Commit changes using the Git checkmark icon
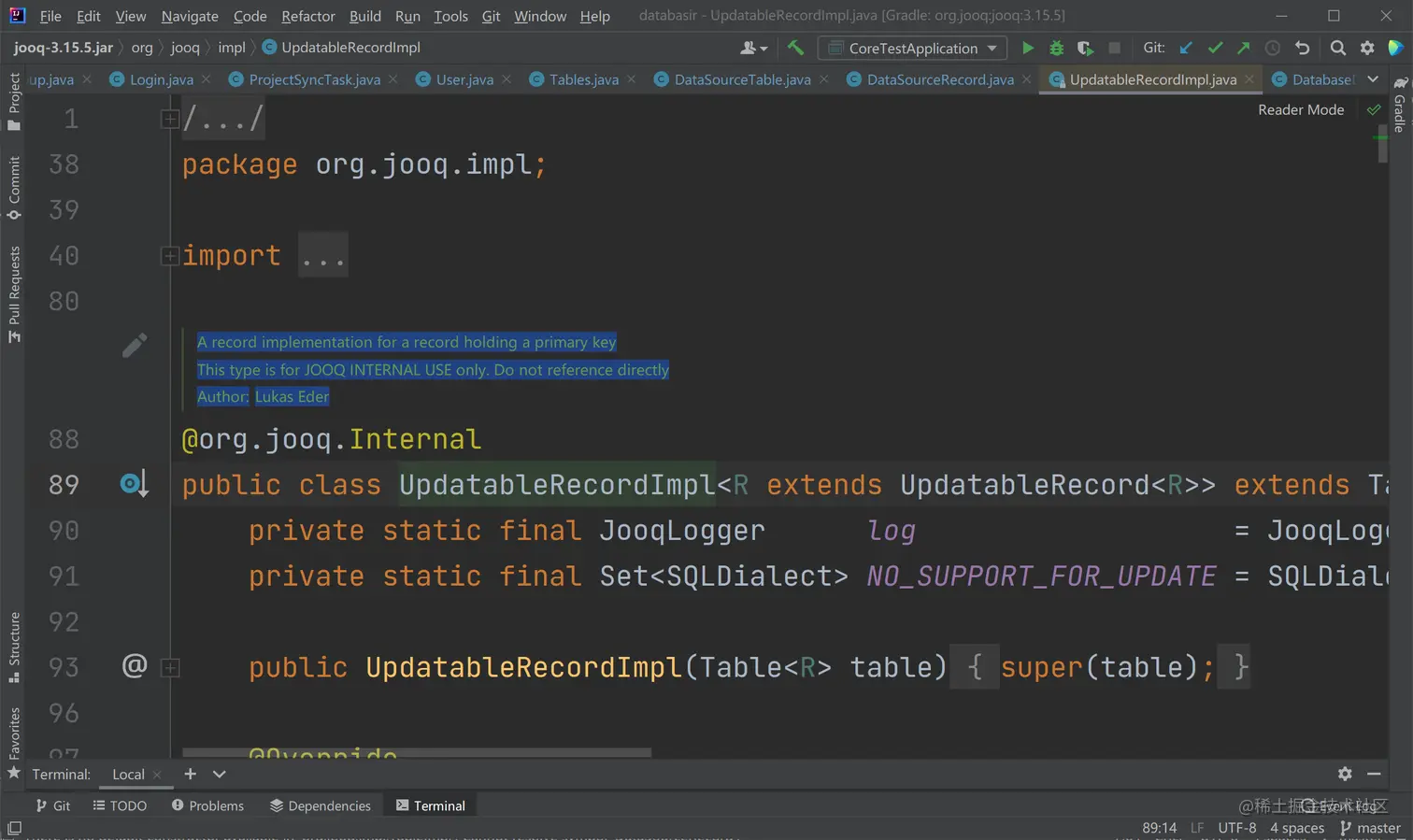This screenshot has width=1413, height=840. coord(1215,48)
